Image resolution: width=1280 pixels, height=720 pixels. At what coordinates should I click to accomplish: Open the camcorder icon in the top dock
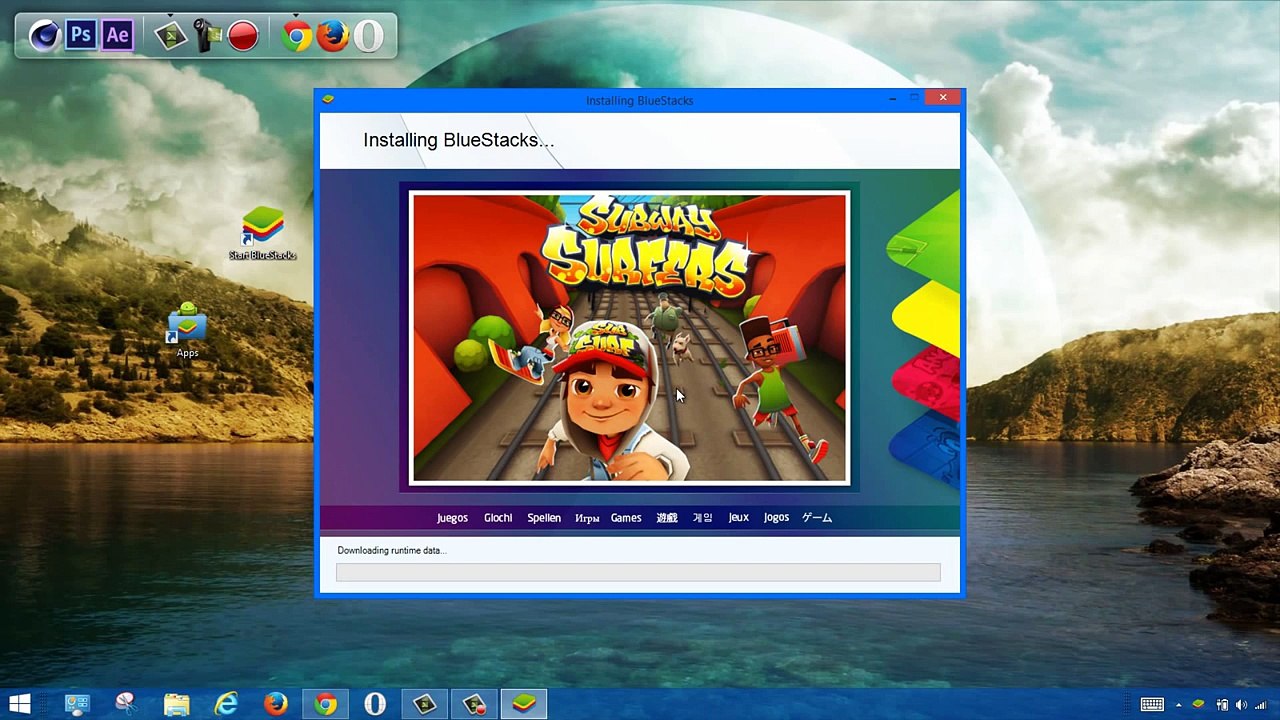(x=207, y=36)
